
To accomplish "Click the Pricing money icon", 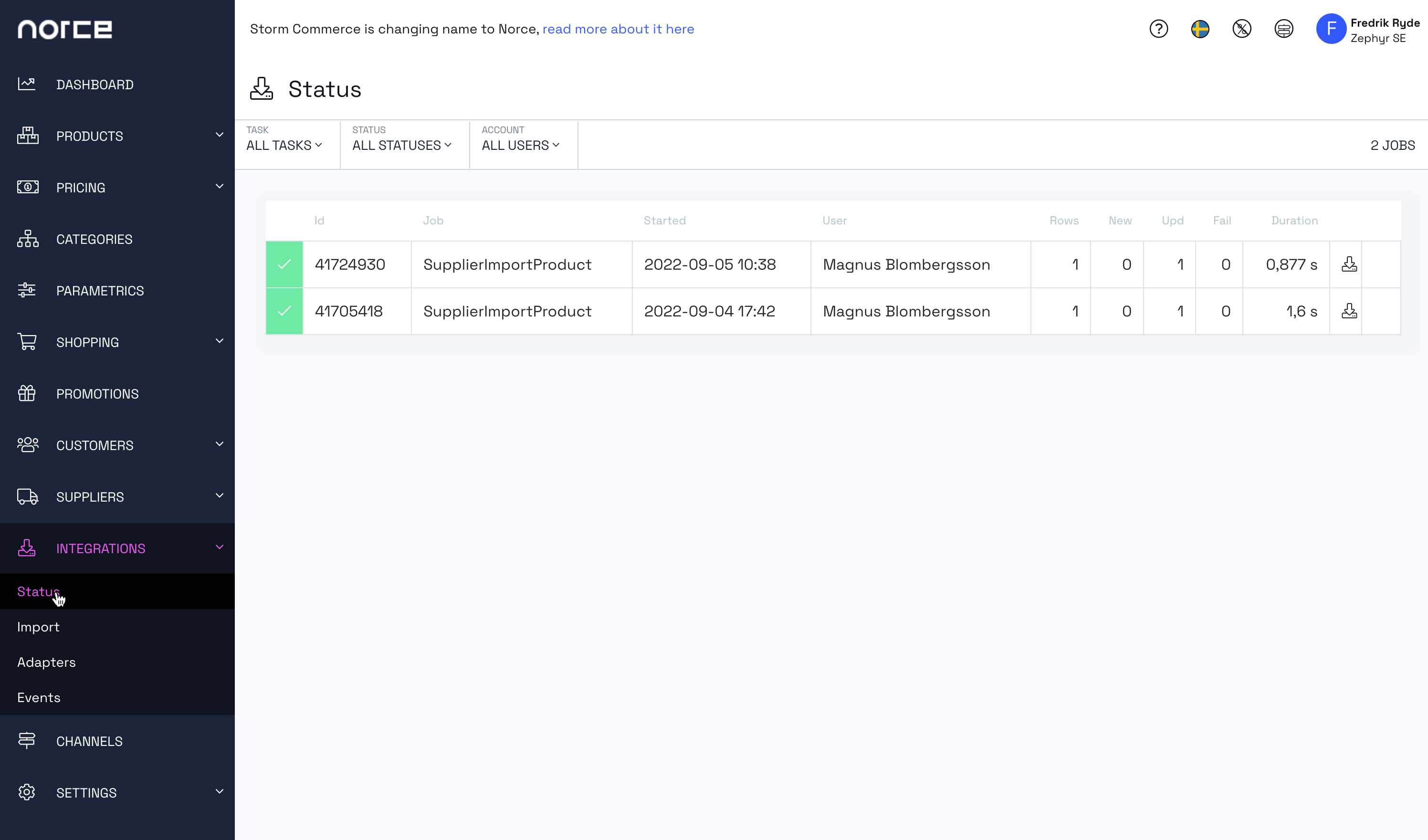I will pos(27,187).
